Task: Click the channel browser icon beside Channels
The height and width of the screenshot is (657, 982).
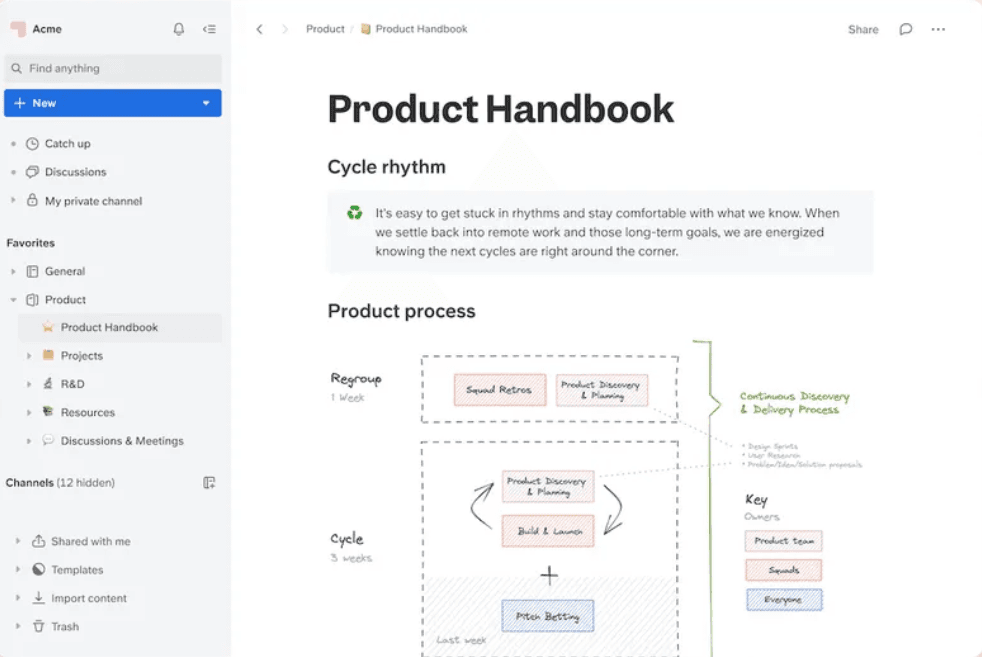Action: coord(209,483)
